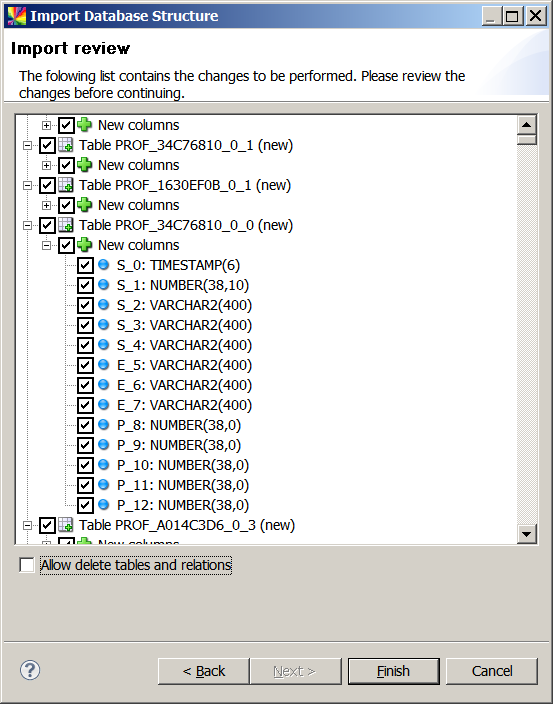553x704 pixels.
Task: Click the blue column icon for S_1
Action: pyautogui.click(x=104, y=284)
